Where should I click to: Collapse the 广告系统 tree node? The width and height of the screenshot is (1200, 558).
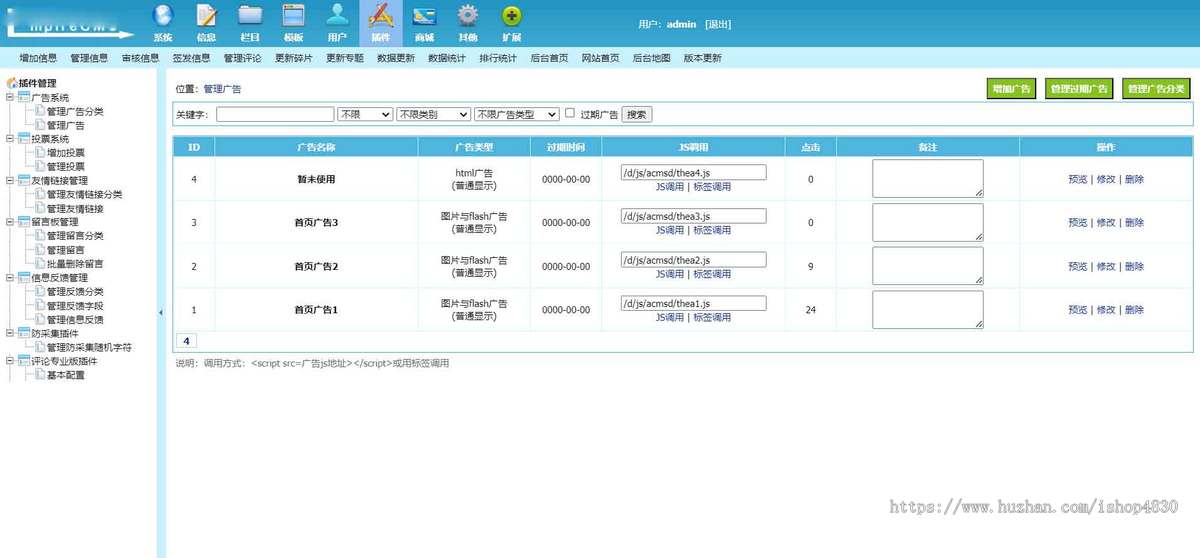tap(10, 97)
